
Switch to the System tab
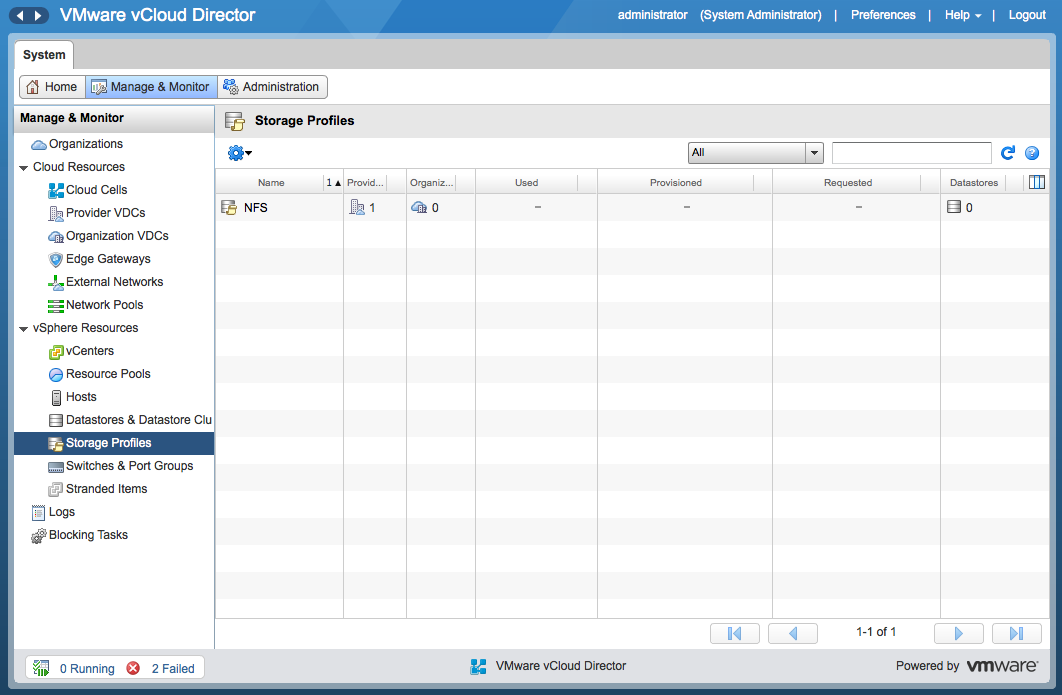click(x=44, y=55)
